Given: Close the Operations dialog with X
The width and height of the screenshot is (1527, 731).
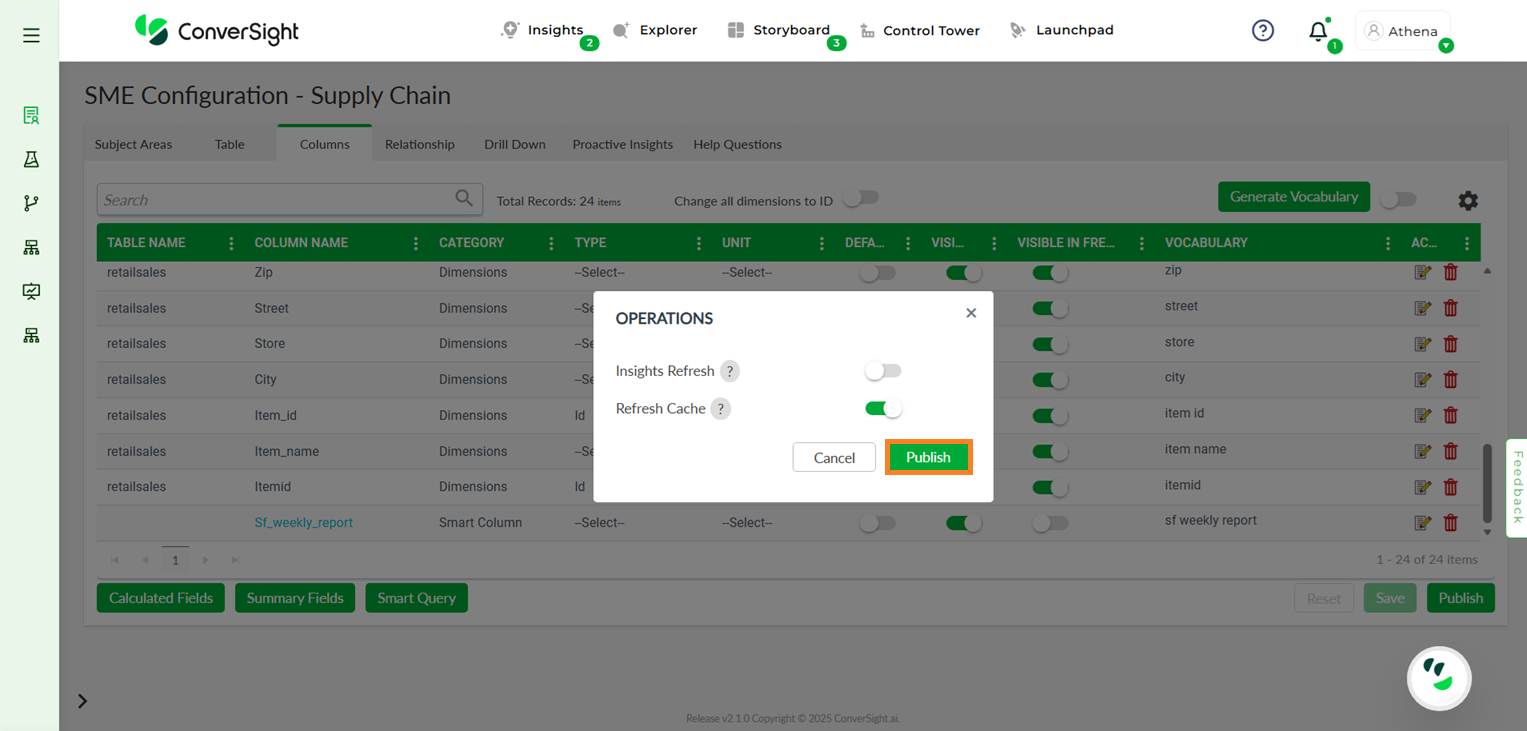Looking at the screenshot, I should pos(970,313).
